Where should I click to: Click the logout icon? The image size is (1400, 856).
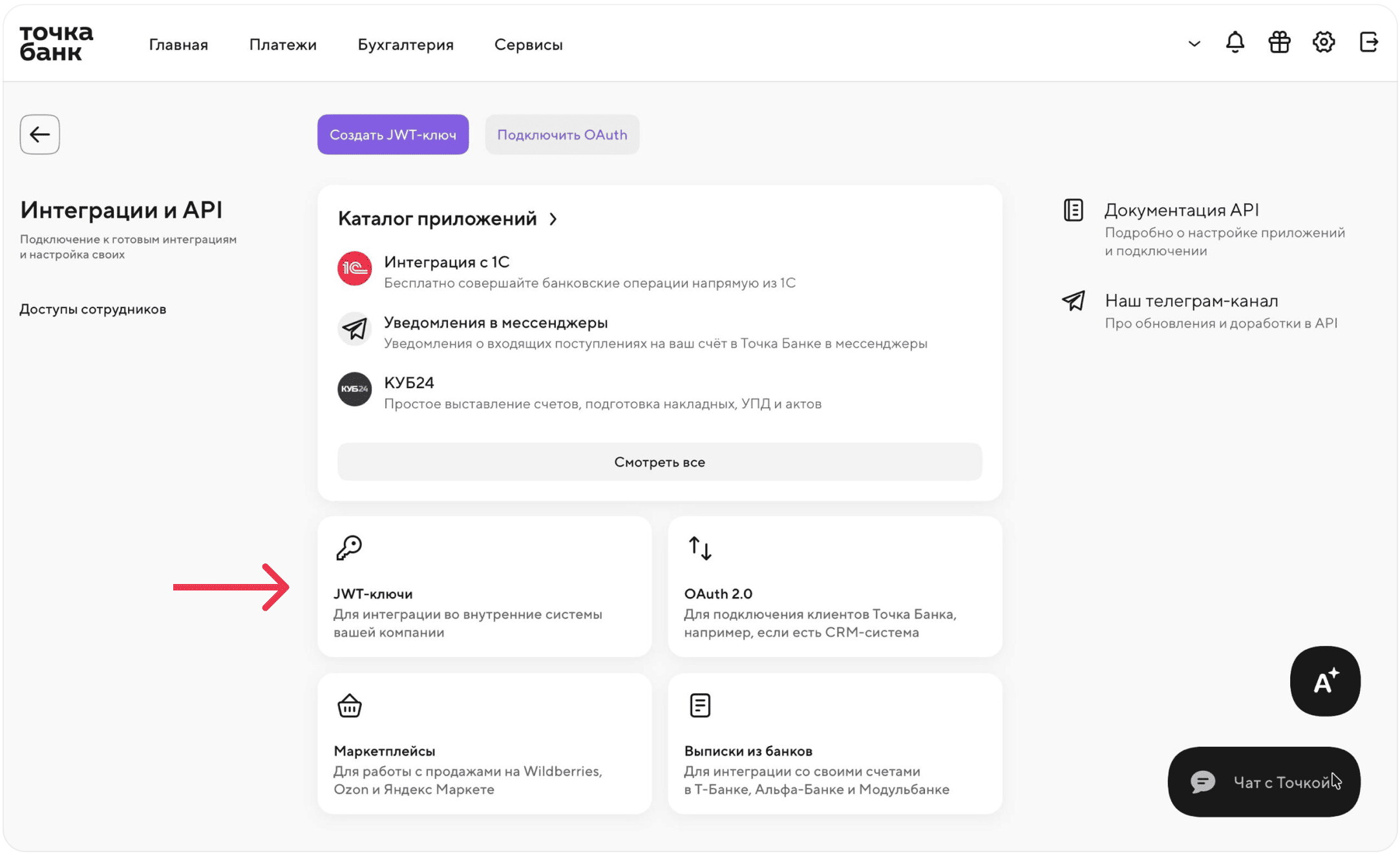point(1368,43)
